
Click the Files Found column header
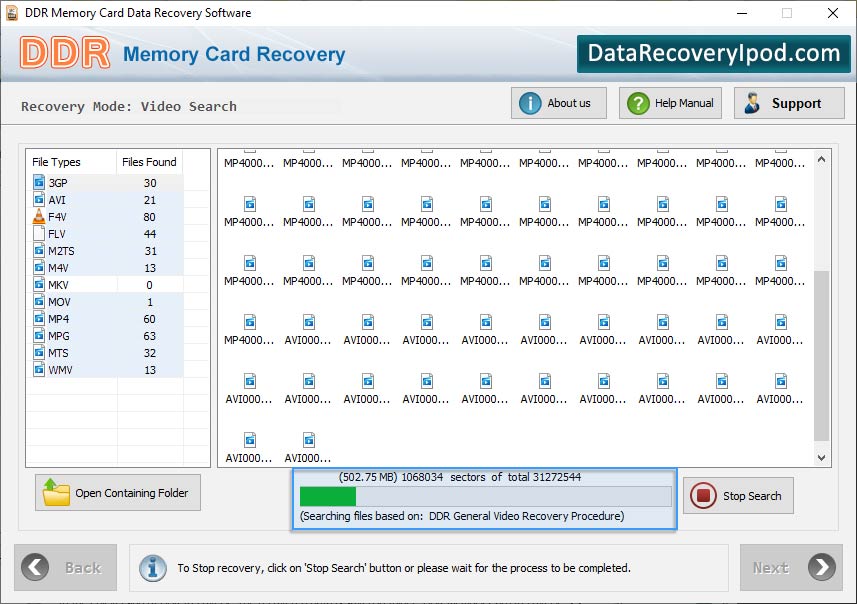click(149, 162)
